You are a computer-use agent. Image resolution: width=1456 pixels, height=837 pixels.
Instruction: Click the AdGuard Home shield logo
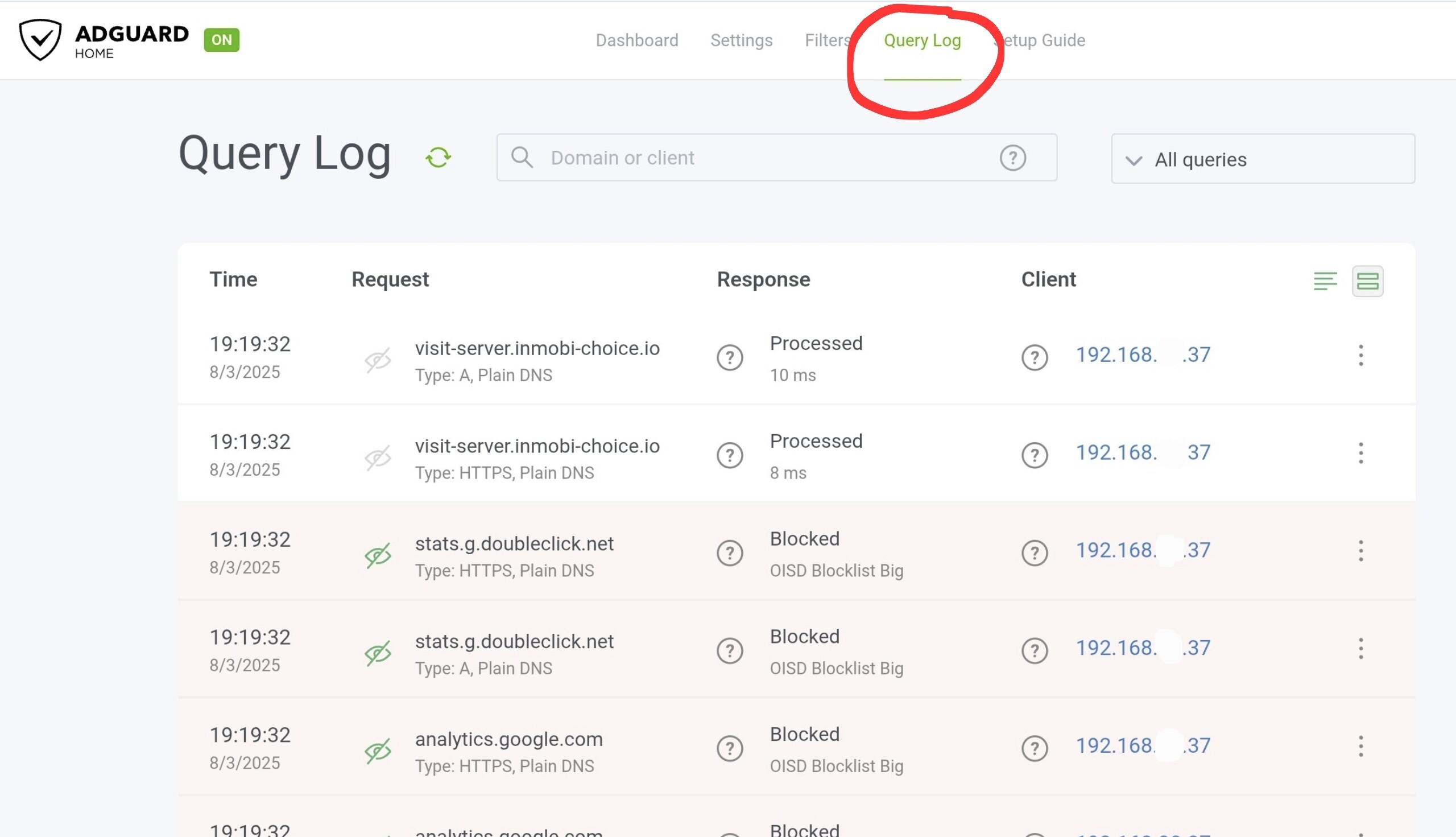click(x=40, y=39)
